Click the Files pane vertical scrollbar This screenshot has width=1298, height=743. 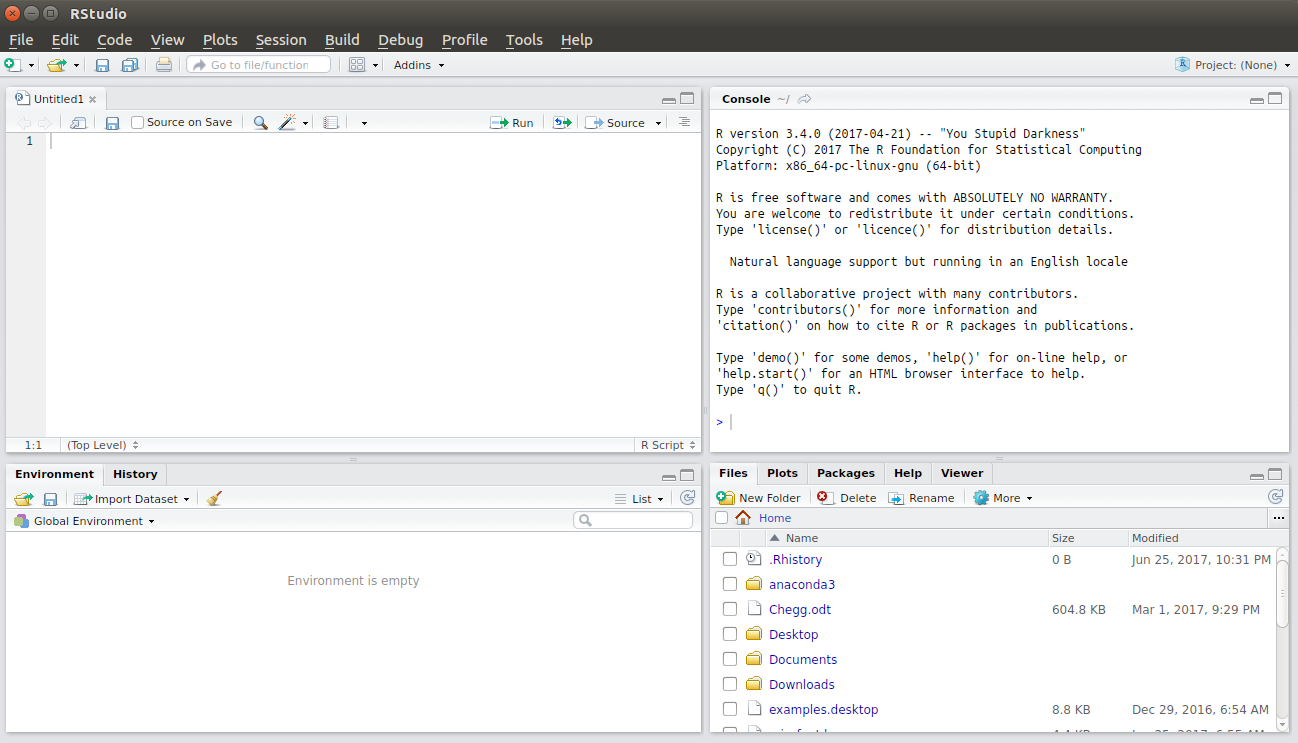click(x=1282, y=593)
